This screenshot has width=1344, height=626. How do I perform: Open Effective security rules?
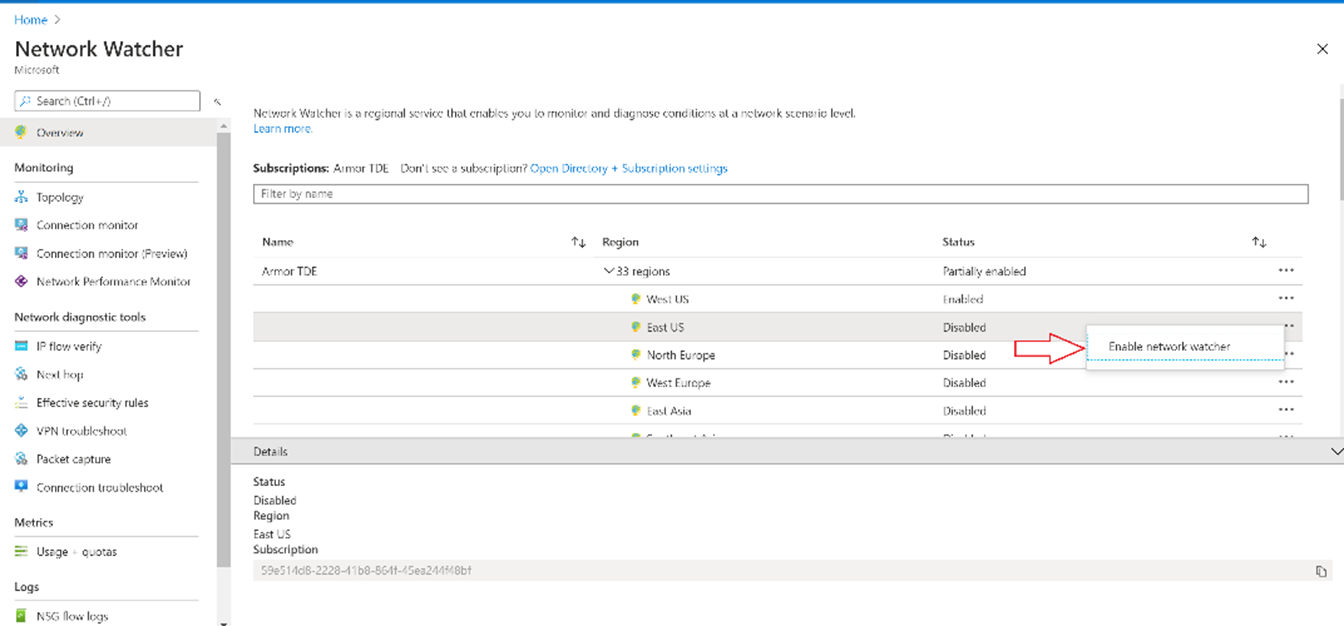92,403
